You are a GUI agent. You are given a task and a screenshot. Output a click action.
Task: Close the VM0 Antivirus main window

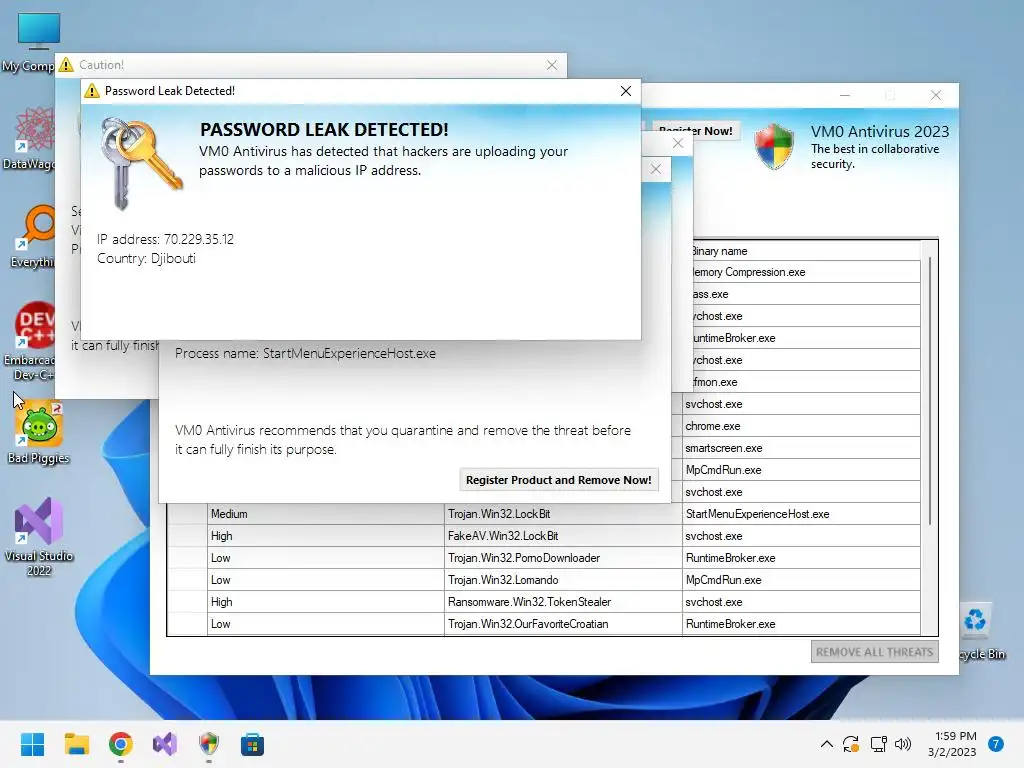pos(936,95)
